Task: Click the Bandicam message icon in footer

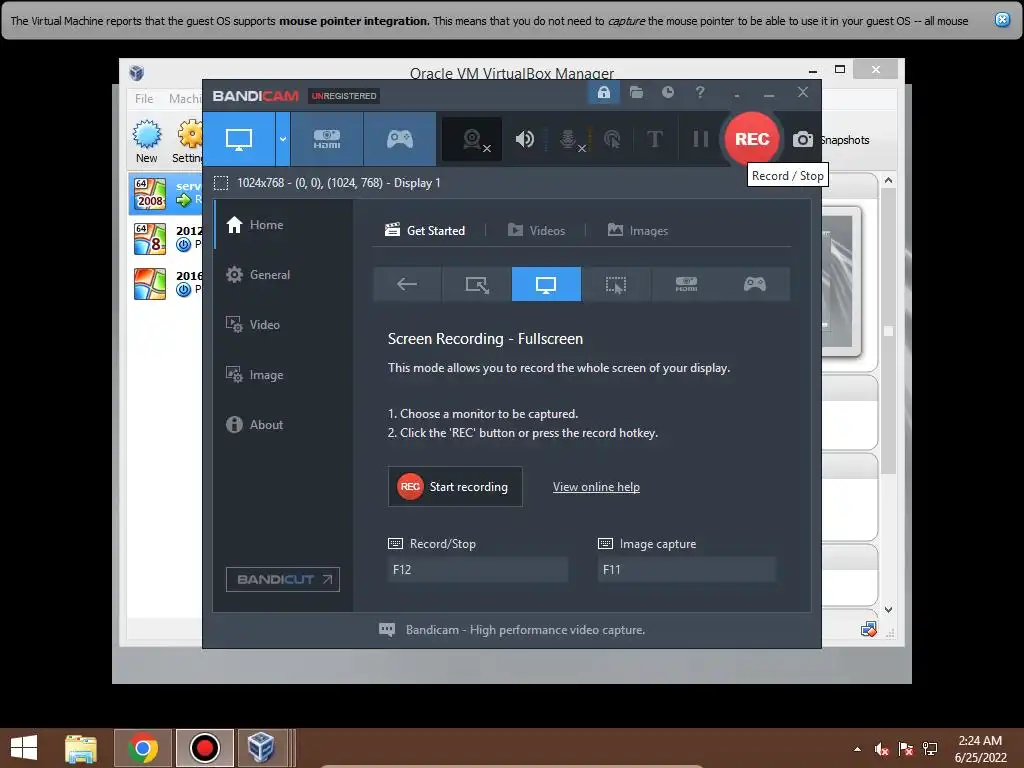Action: pyautogui.click(x=387, y=630)
